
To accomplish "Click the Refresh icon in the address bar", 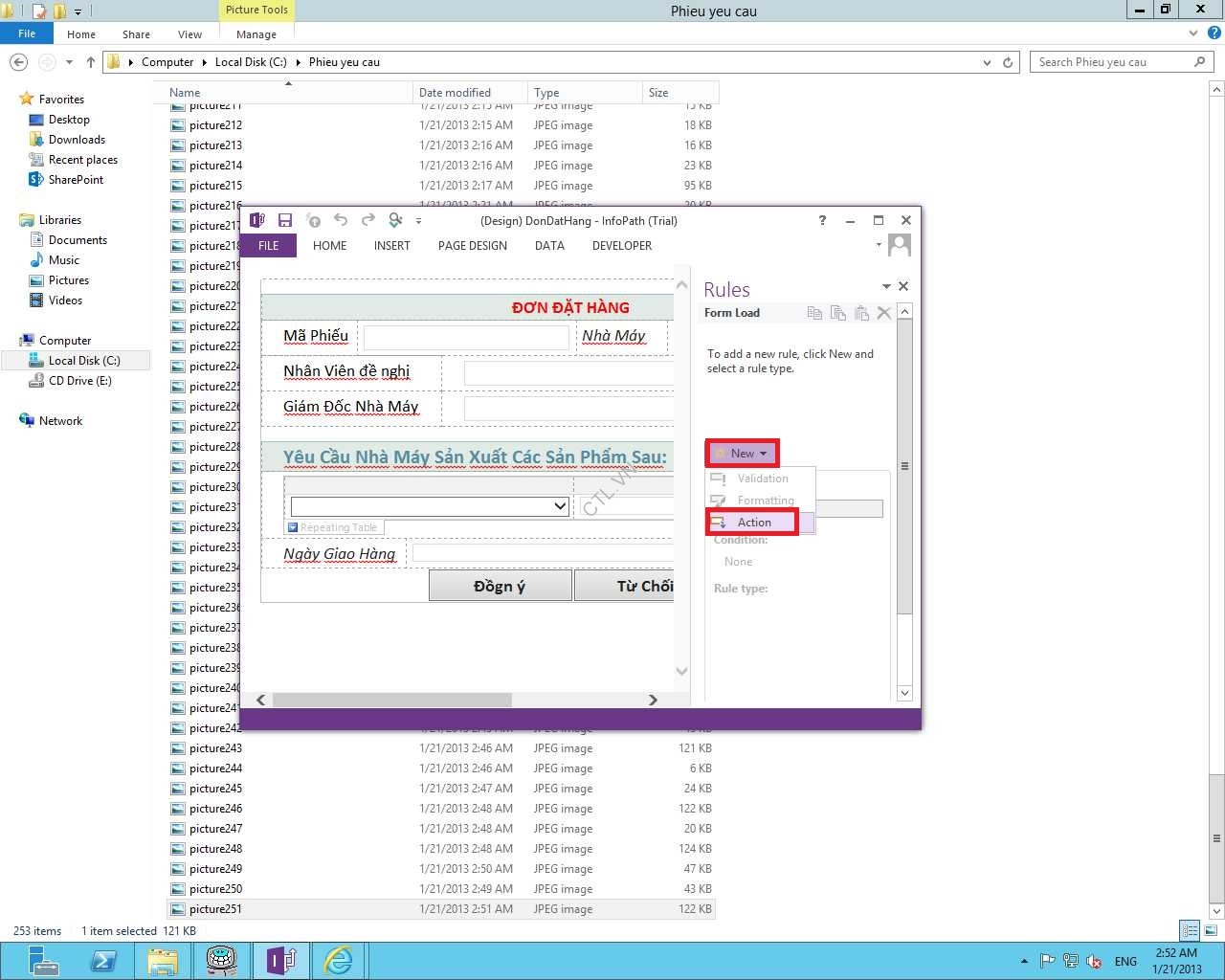I will 1008,62.
